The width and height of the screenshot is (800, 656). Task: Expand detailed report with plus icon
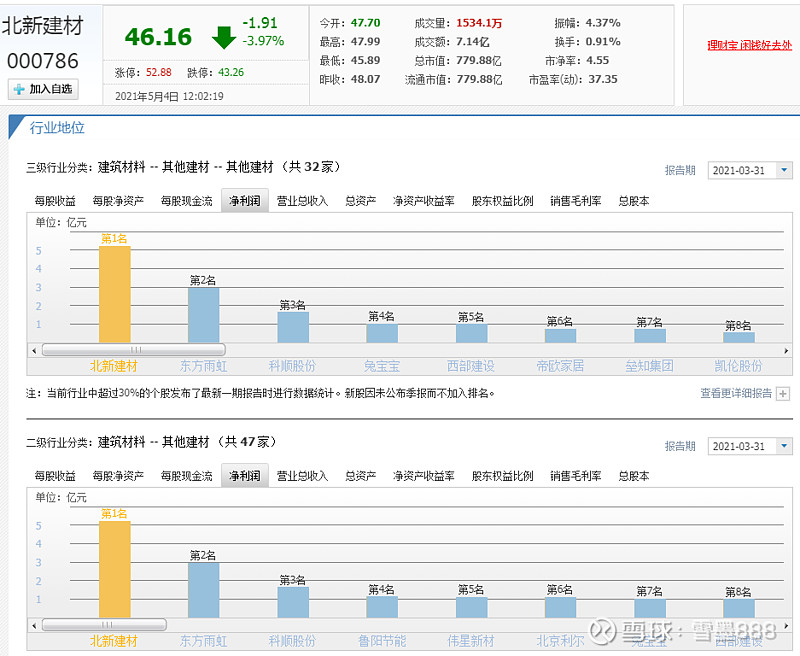pyautogui.click(x=783, y=394)
